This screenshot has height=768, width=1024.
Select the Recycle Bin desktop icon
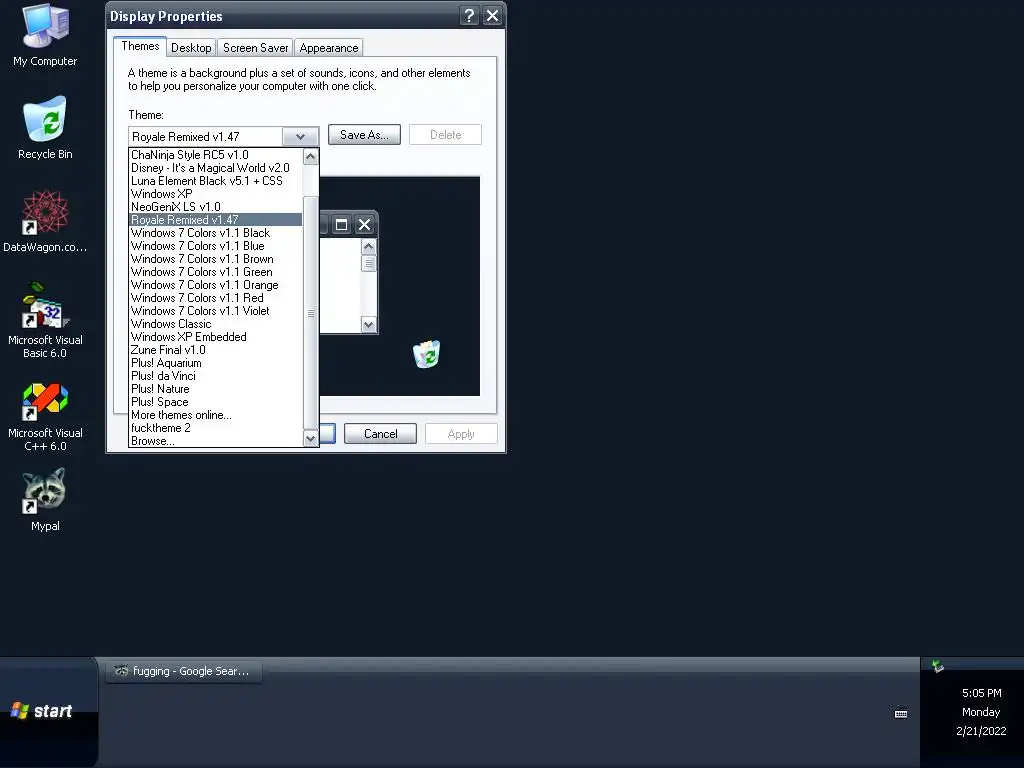tap(45, 128)
